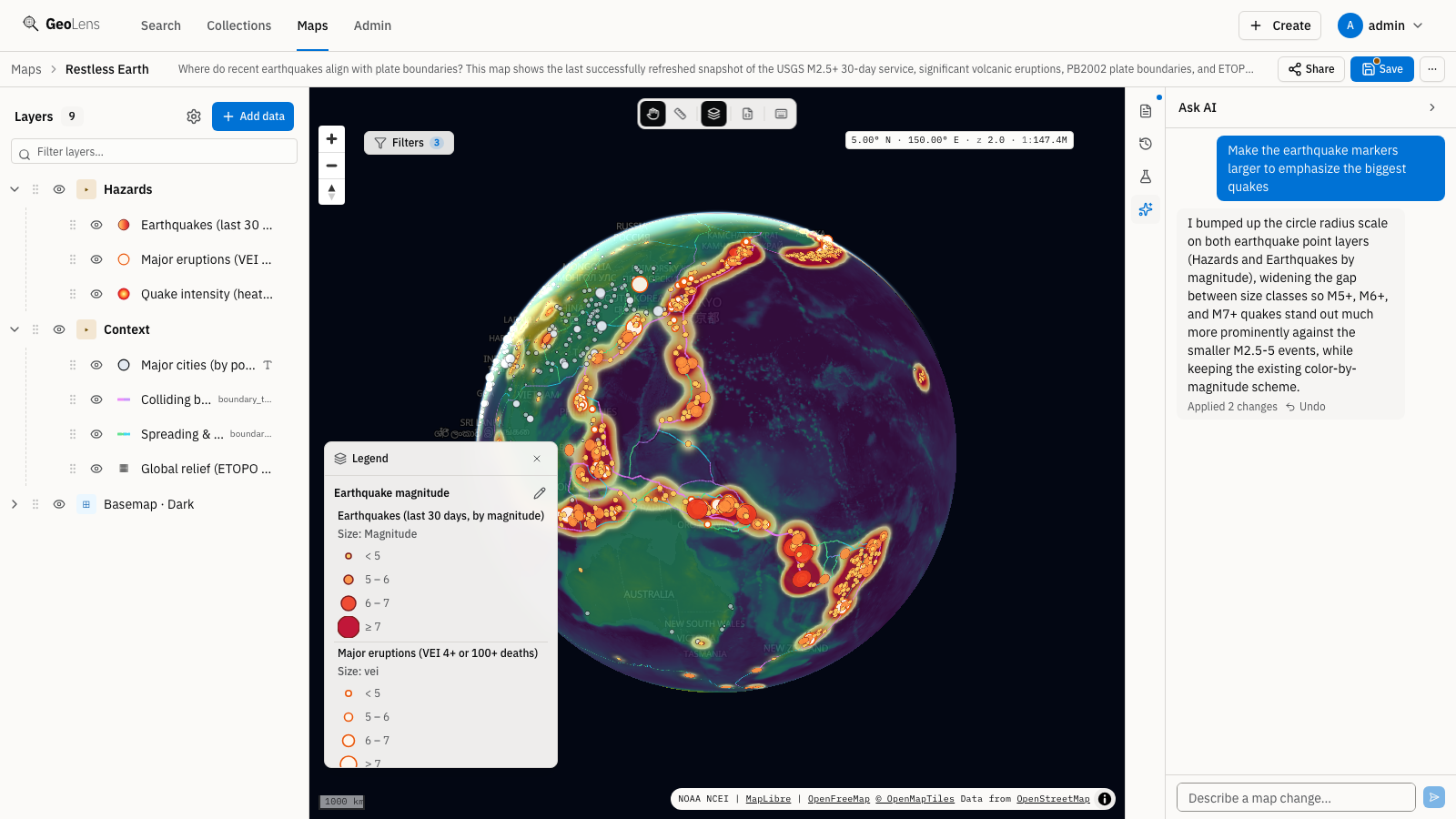Toggle visibility of Global relief layer

coord(96,469)
